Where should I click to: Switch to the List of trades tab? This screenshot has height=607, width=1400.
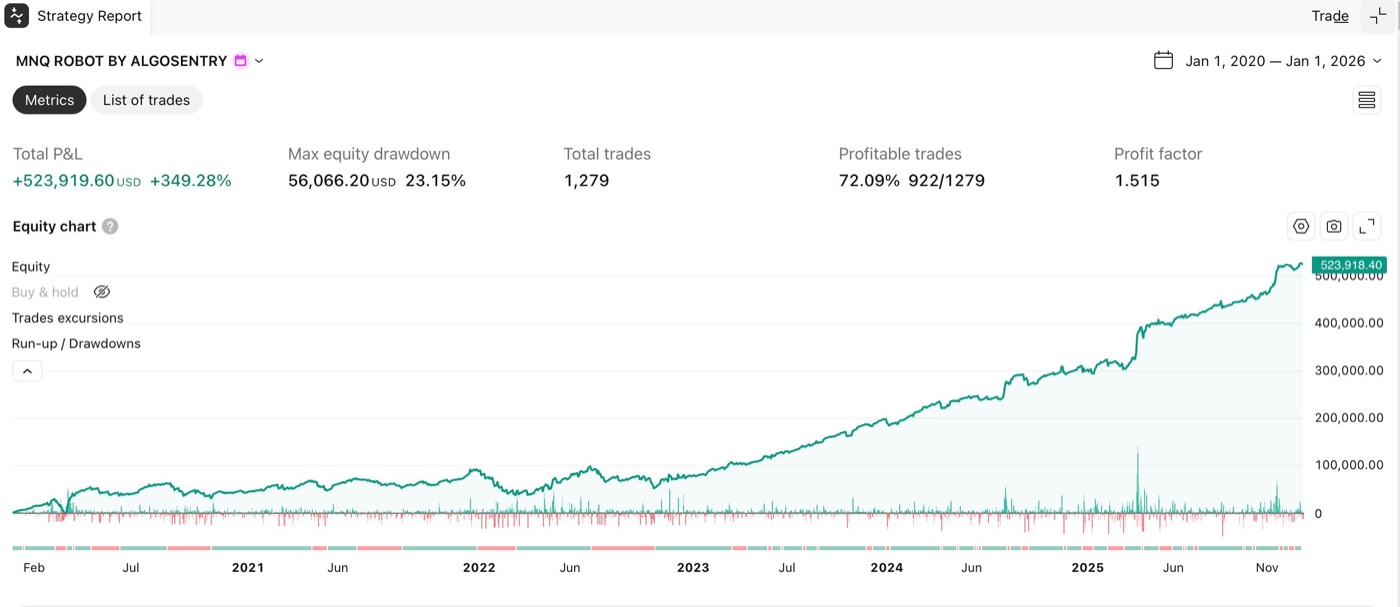point(146,100)
